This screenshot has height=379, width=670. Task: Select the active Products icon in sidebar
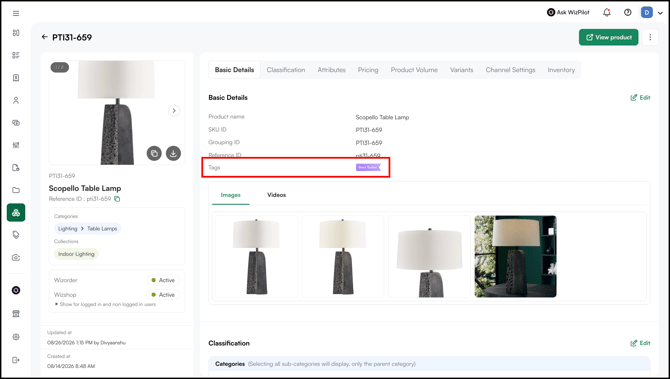point(16,212)
